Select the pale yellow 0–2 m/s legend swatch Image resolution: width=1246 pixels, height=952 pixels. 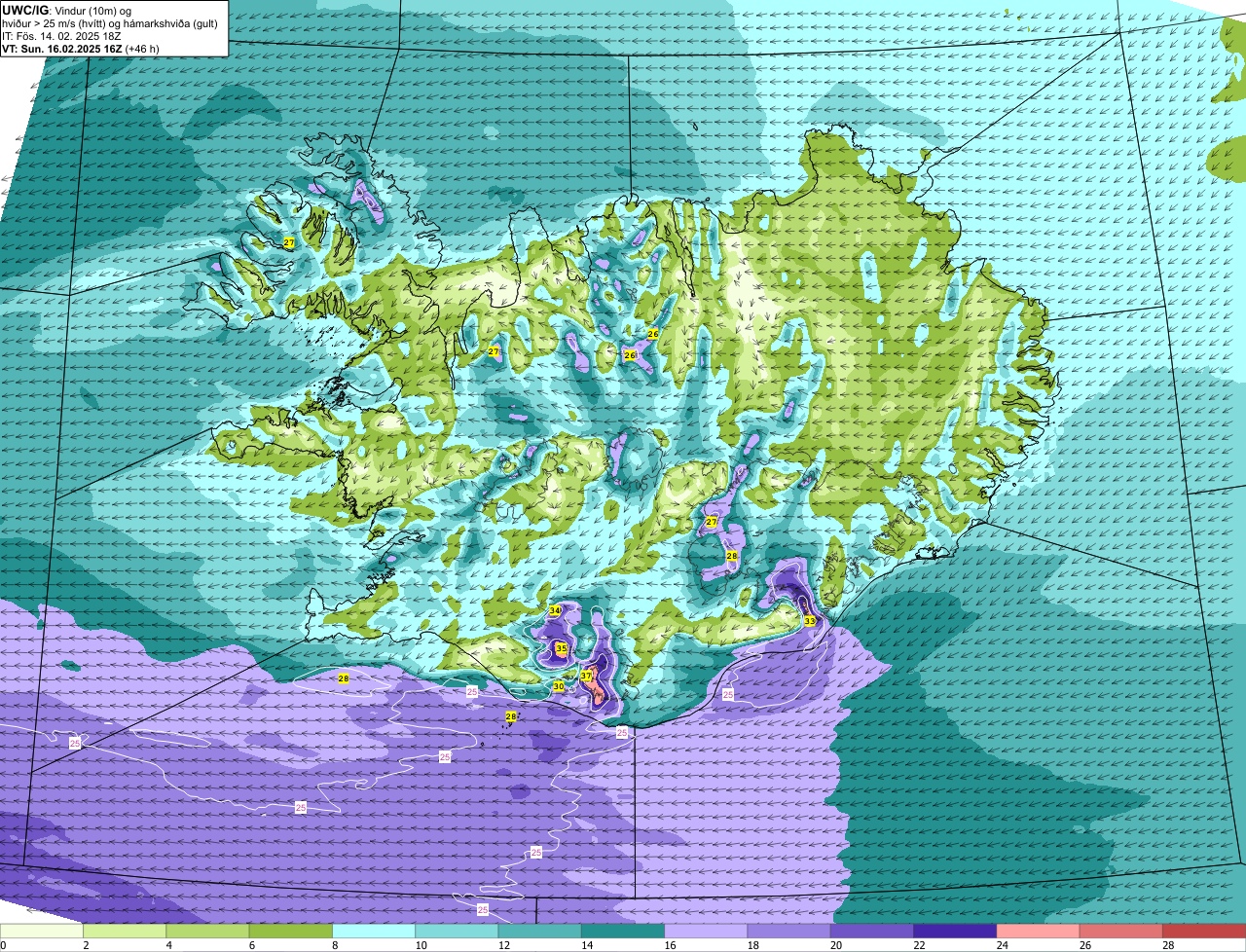pos(42,931)
